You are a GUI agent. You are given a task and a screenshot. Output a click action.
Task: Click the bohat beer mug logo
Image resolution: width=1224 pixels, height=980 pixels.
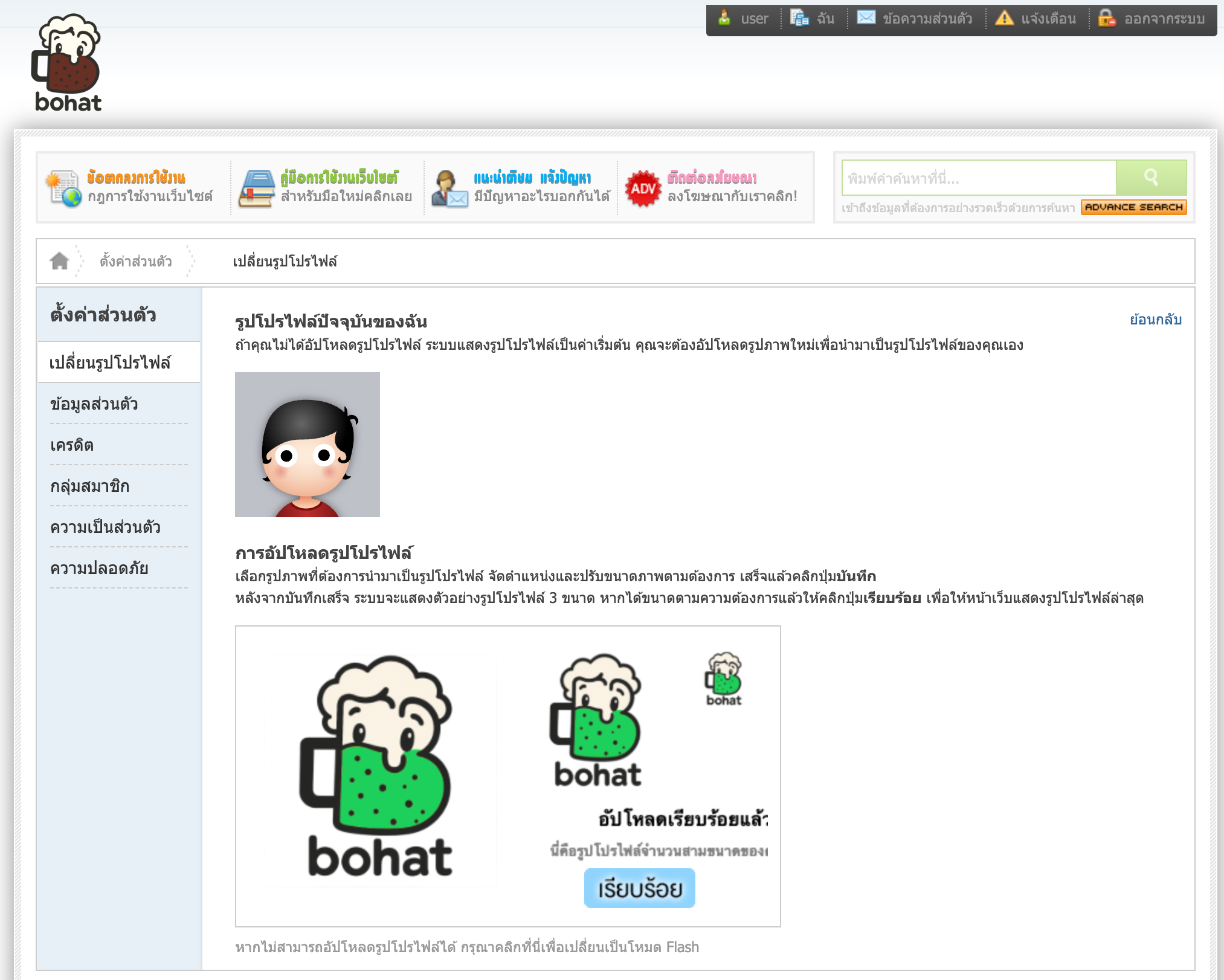point(67,63)
